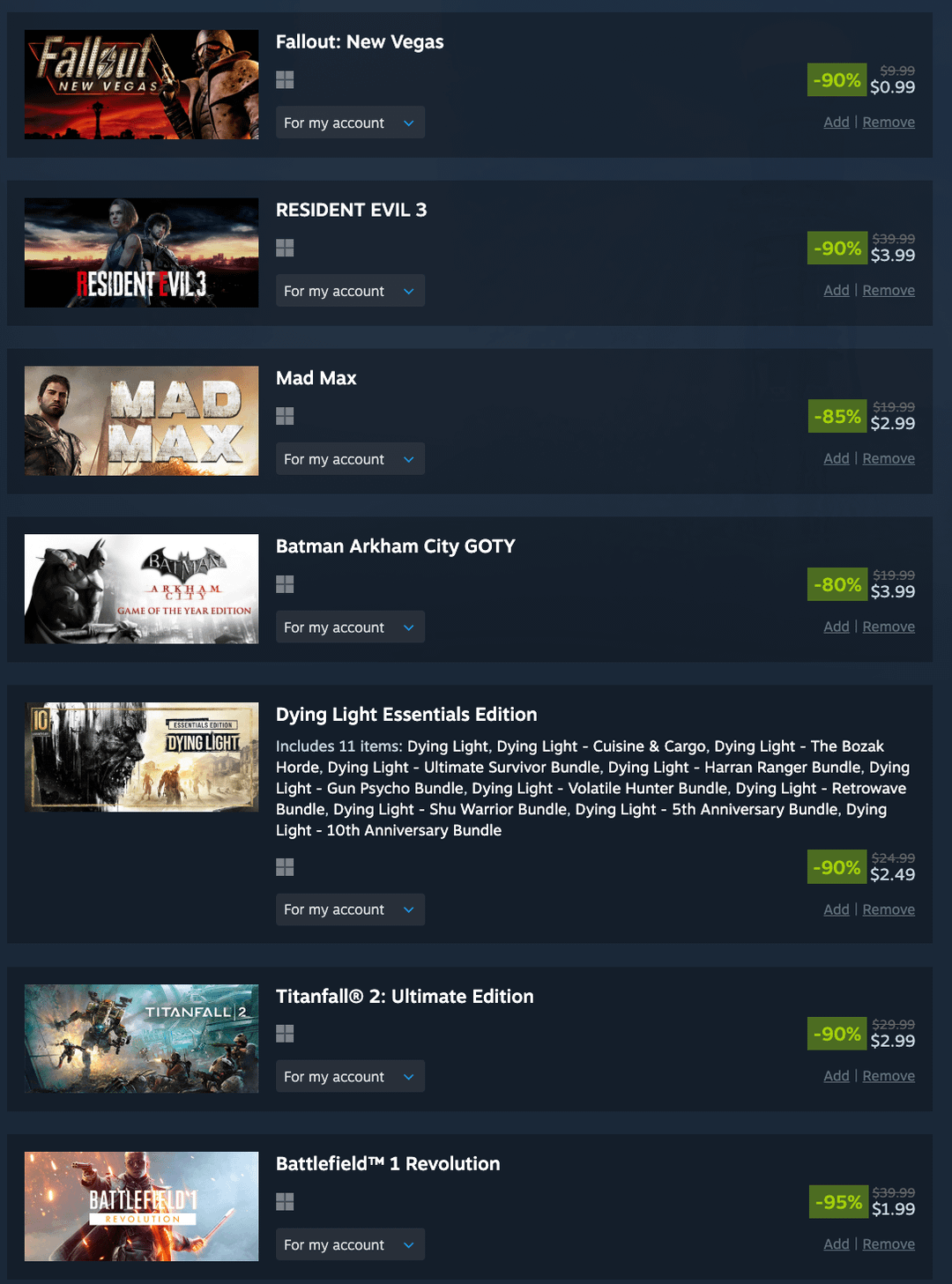Open the Titanfall 2 cover thumbnail
Viewport: 952px width, 1284px height.
[x=142, y=1039]
